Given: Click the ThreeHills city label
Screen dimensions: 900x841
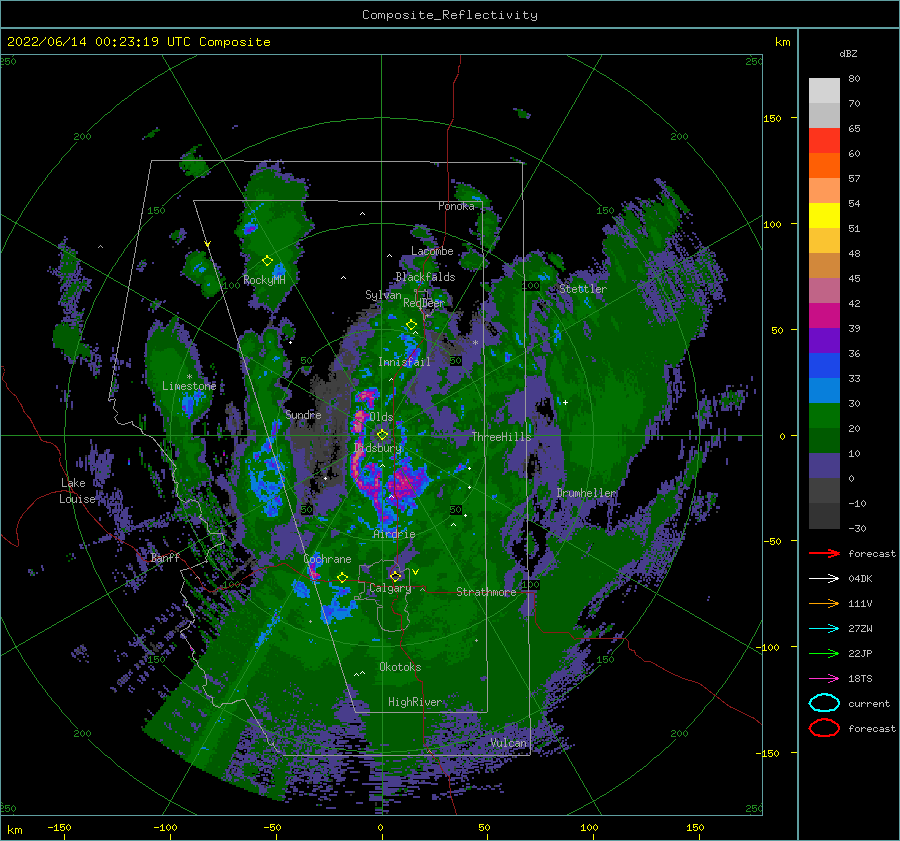Looking at the screenshot, I should [x=502, y=437].
